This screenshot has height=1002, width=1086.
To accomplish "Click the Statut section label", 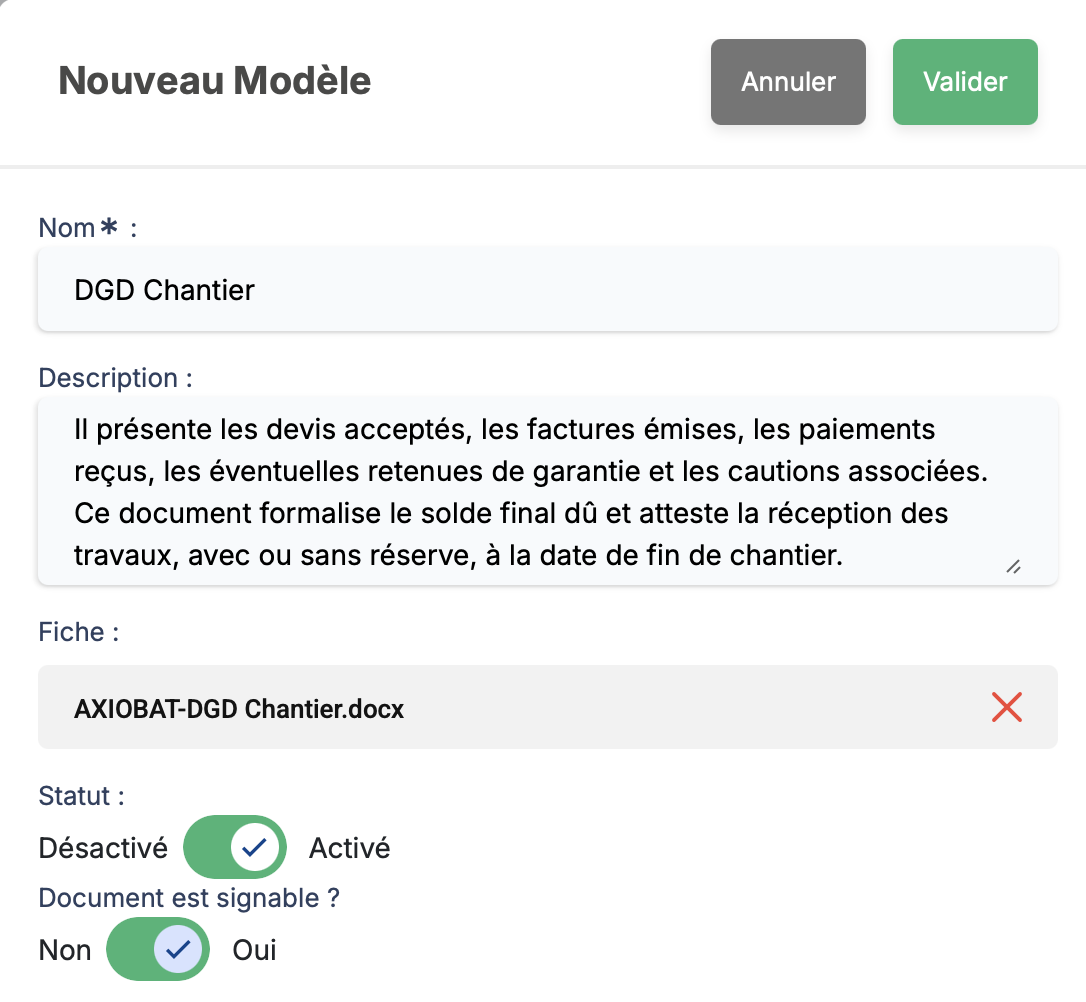I will (x=81, y=796).
